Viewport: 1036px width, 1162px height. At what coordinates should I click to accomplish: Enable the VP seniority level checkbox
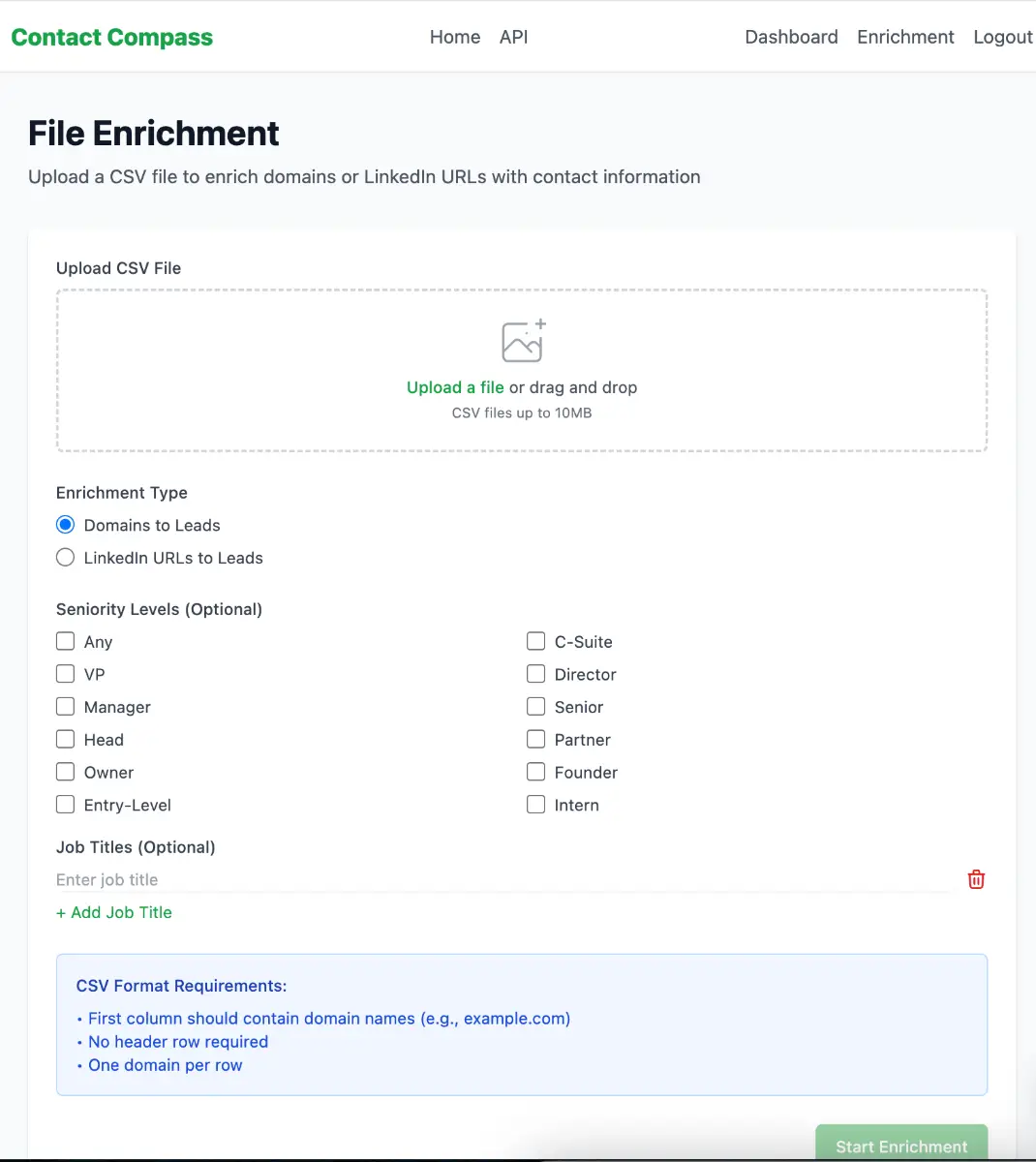66,674
